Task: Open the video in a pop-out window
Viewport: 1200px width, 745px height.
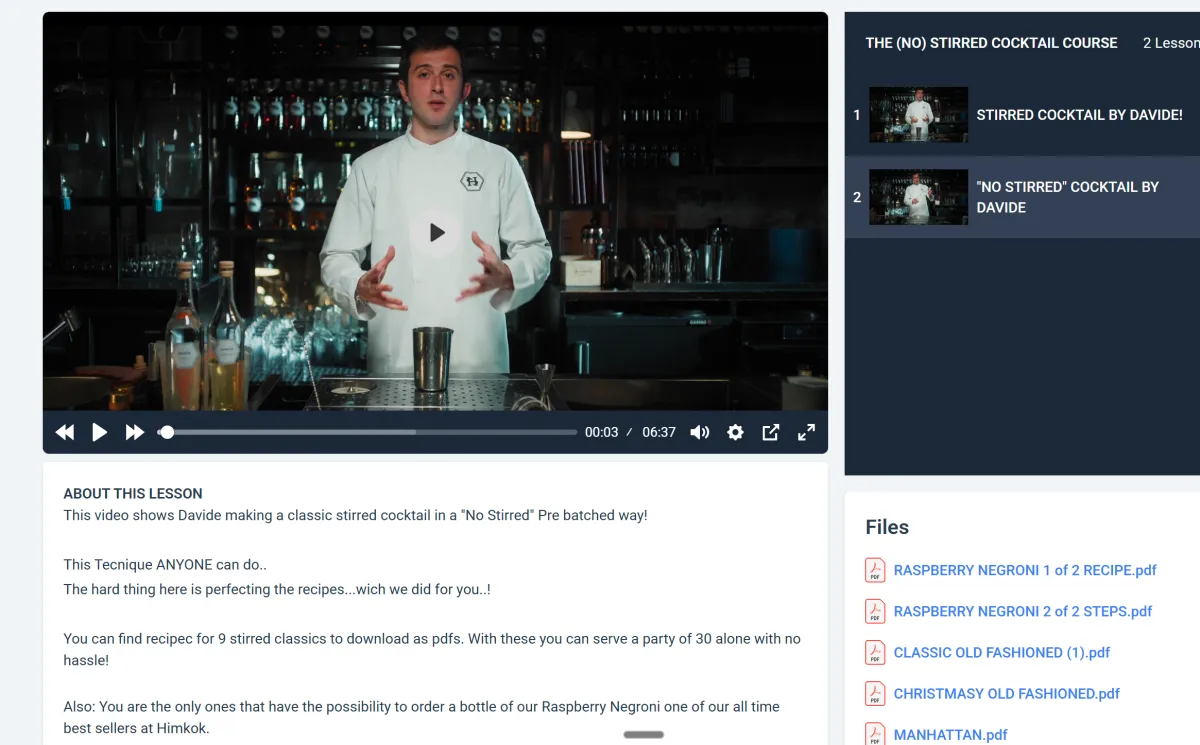Action: 771,433
